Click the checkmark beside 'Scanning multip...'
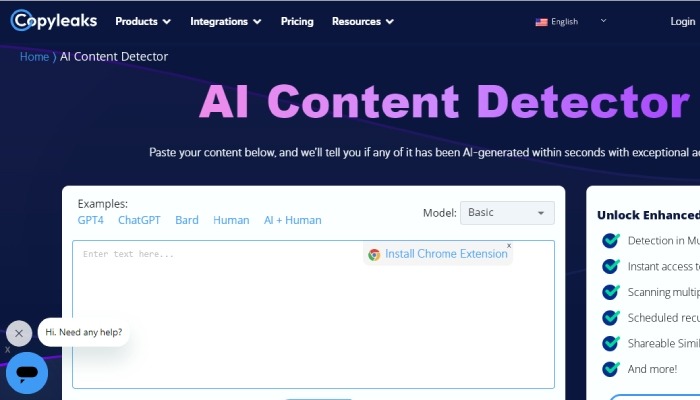This screenshot has width=700, height=400. click(611, 292)
